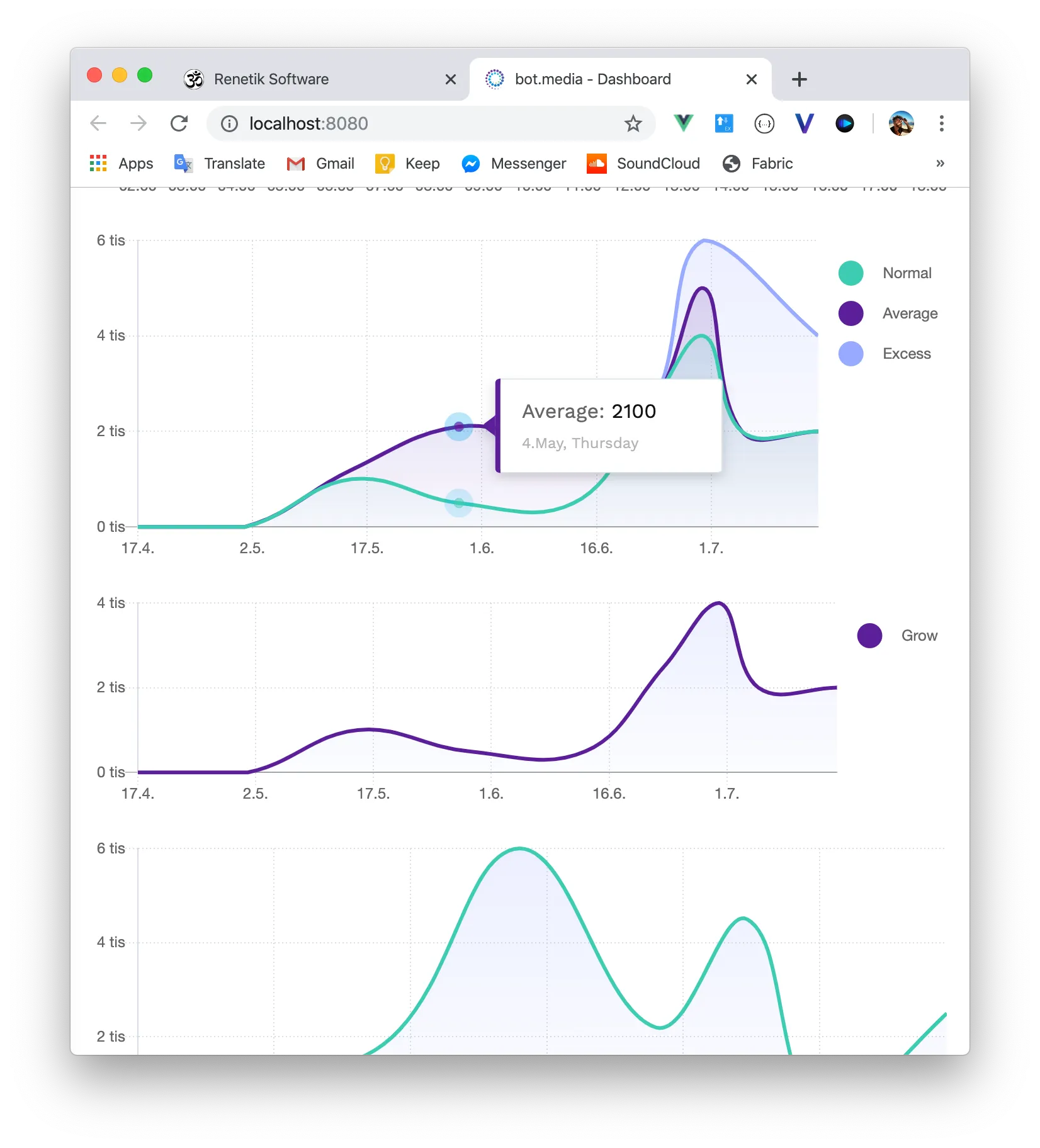The width and height of the screenshot is (1040, 1148).
Task: Toggle Grow series in second chart legend
Action: pyautogui.click(x=898, y=636)
